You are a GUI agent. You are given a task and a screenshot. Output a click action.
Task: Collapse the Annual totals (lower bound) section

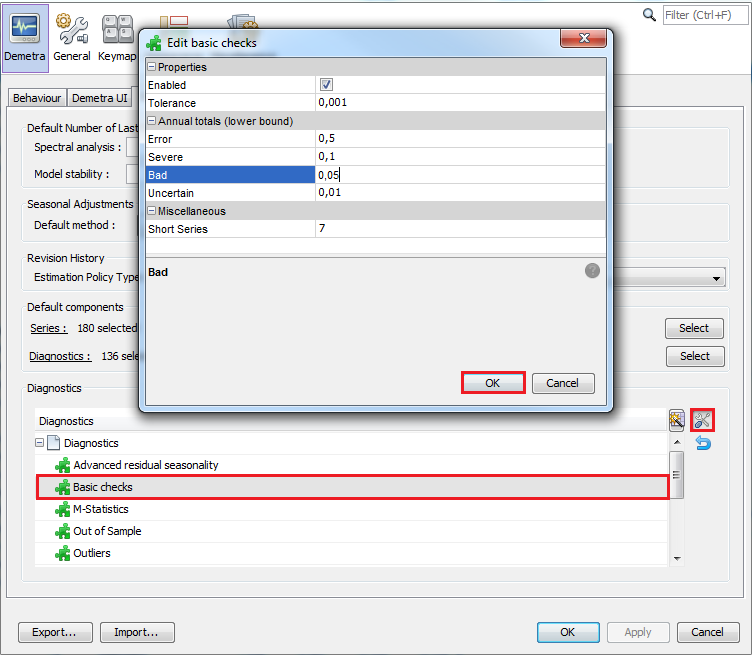click(x=153, y=121)
